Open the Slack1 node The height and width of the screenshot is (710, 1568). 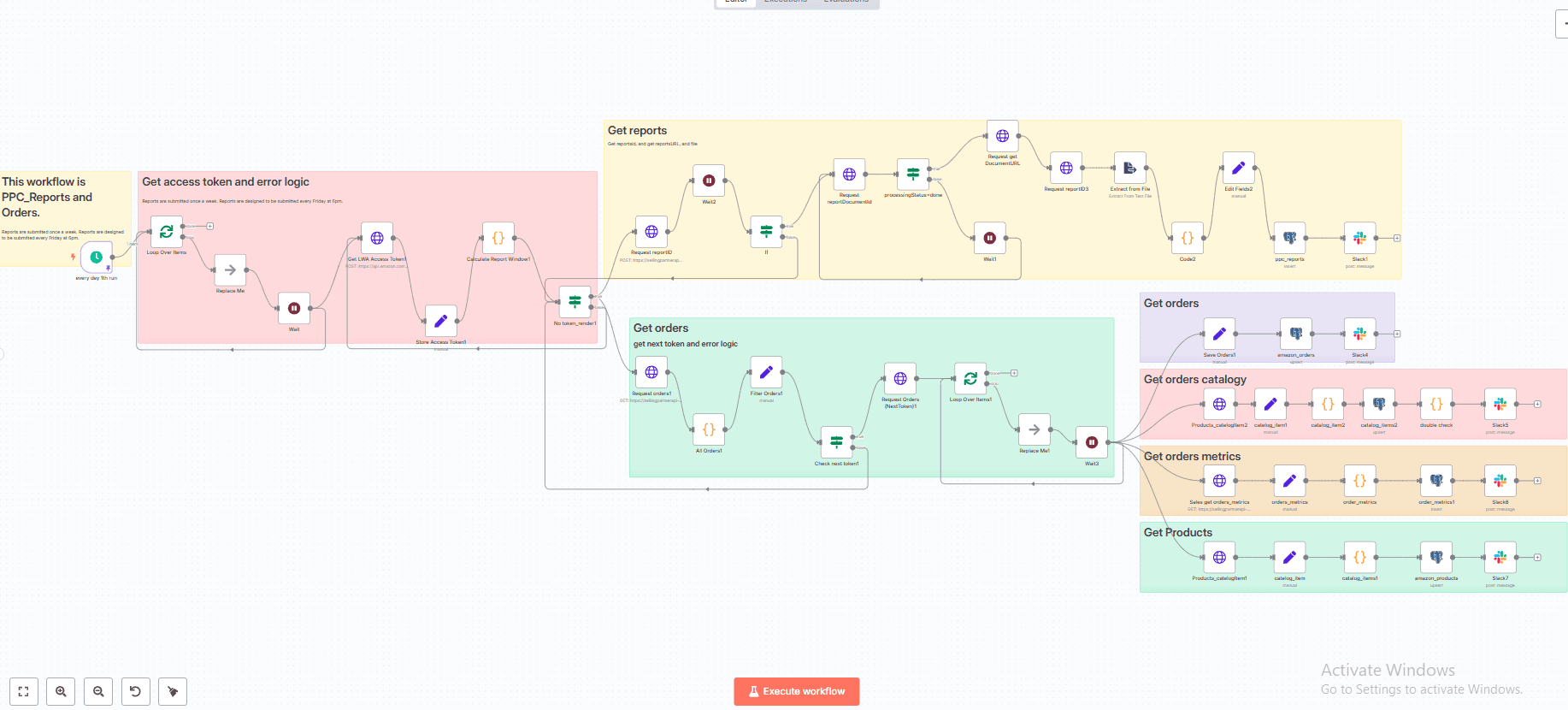(1359, 239)
